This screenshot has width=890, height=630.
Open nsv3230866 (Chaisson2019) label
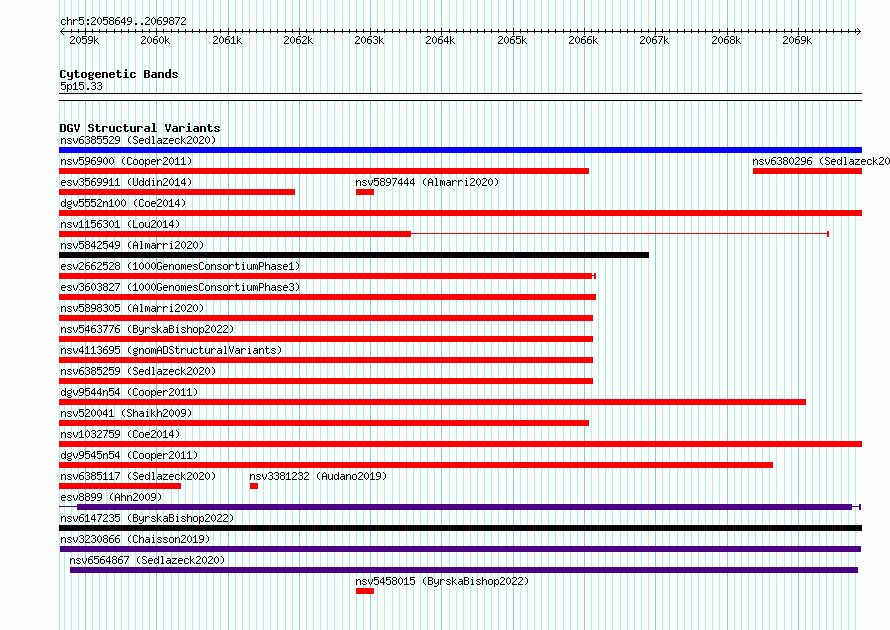coord(135,539)
